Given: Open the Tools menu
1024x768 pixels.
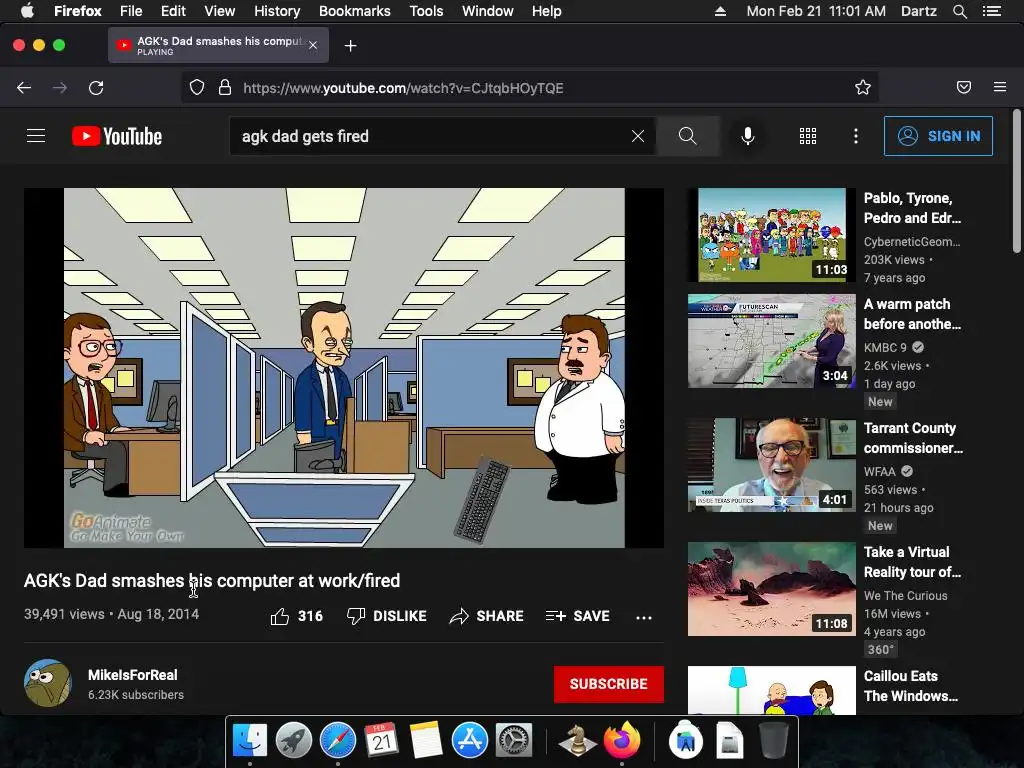Looking at the screenshot, I should click(x=426, y=11).
